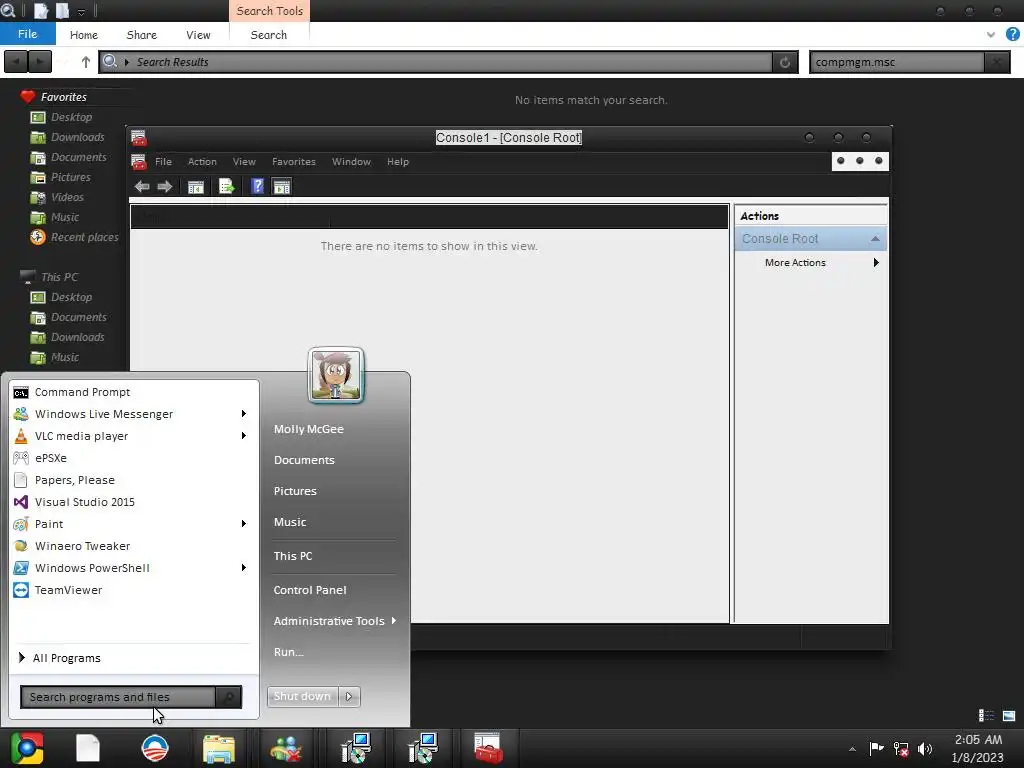Open the Shut down options arrow
Image resolution: width=1024 pixels, height=768 pixels.
pos(349,697)
